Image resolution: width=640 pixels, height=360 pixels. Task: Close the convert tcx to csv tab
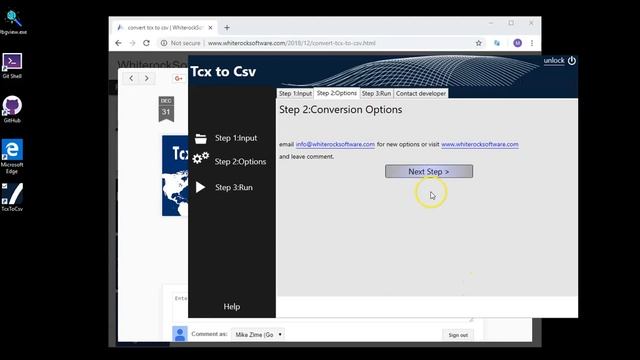pos(210,28)
